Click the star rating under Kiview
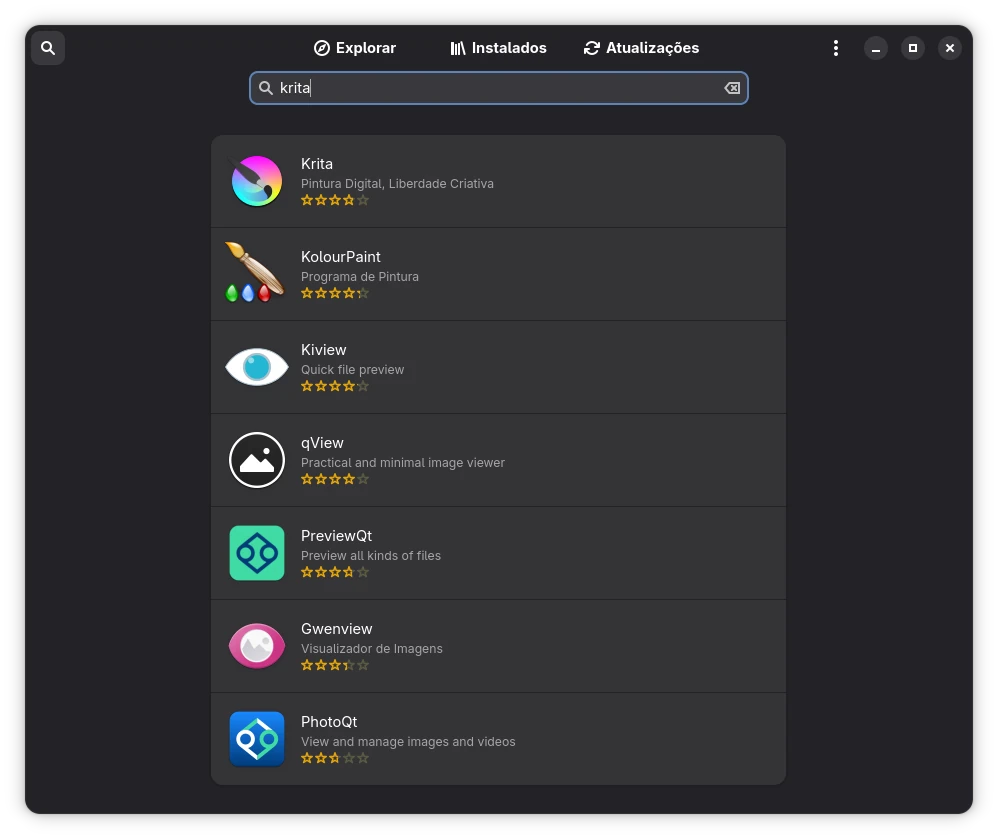 pos(335,386)
